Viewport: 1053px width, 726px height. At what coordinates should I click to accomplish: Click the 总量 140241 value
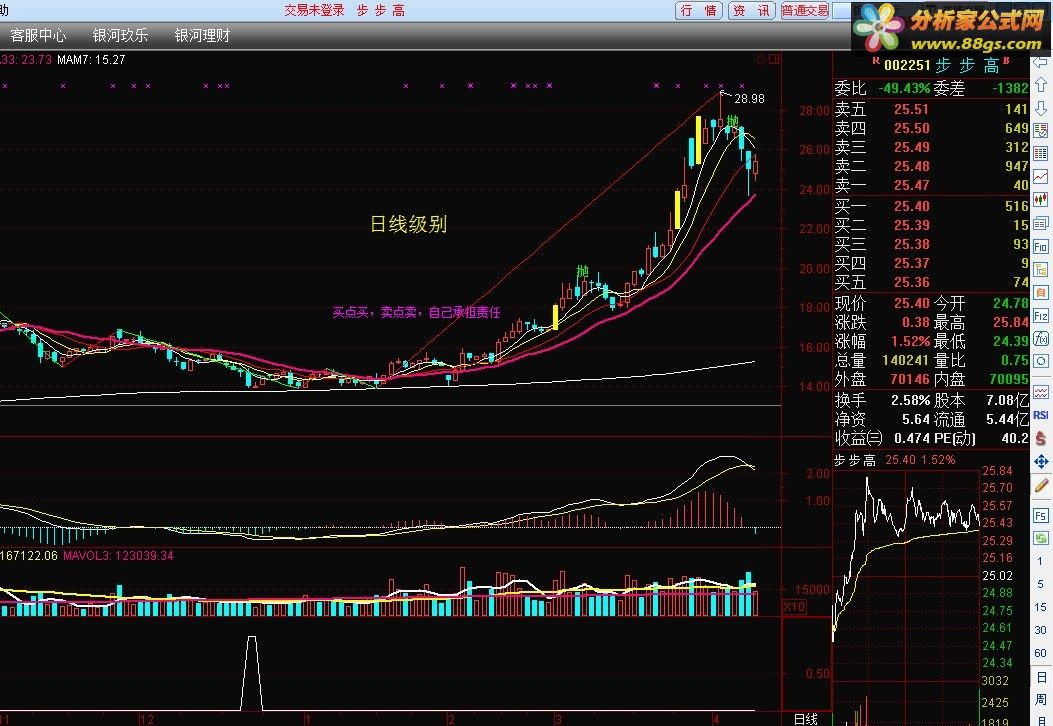click(907, 360)
